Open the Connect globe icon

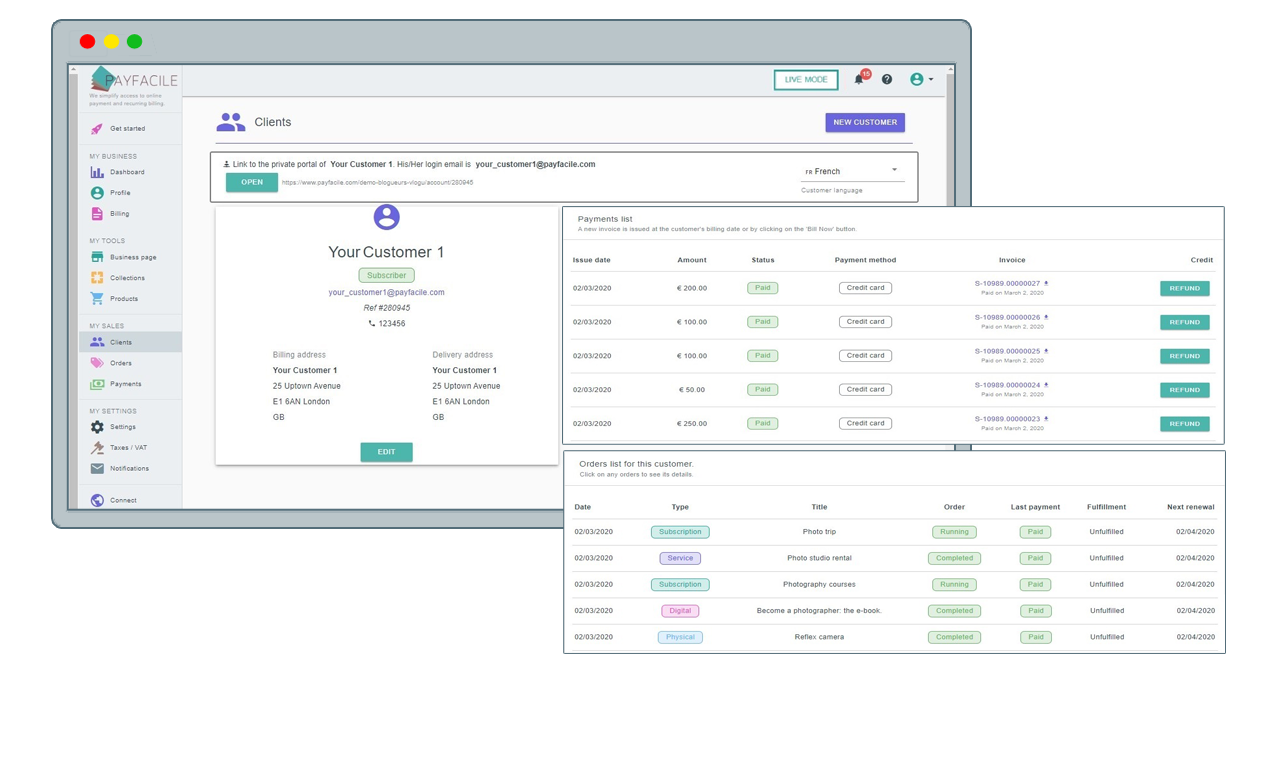tap(97, 500)
